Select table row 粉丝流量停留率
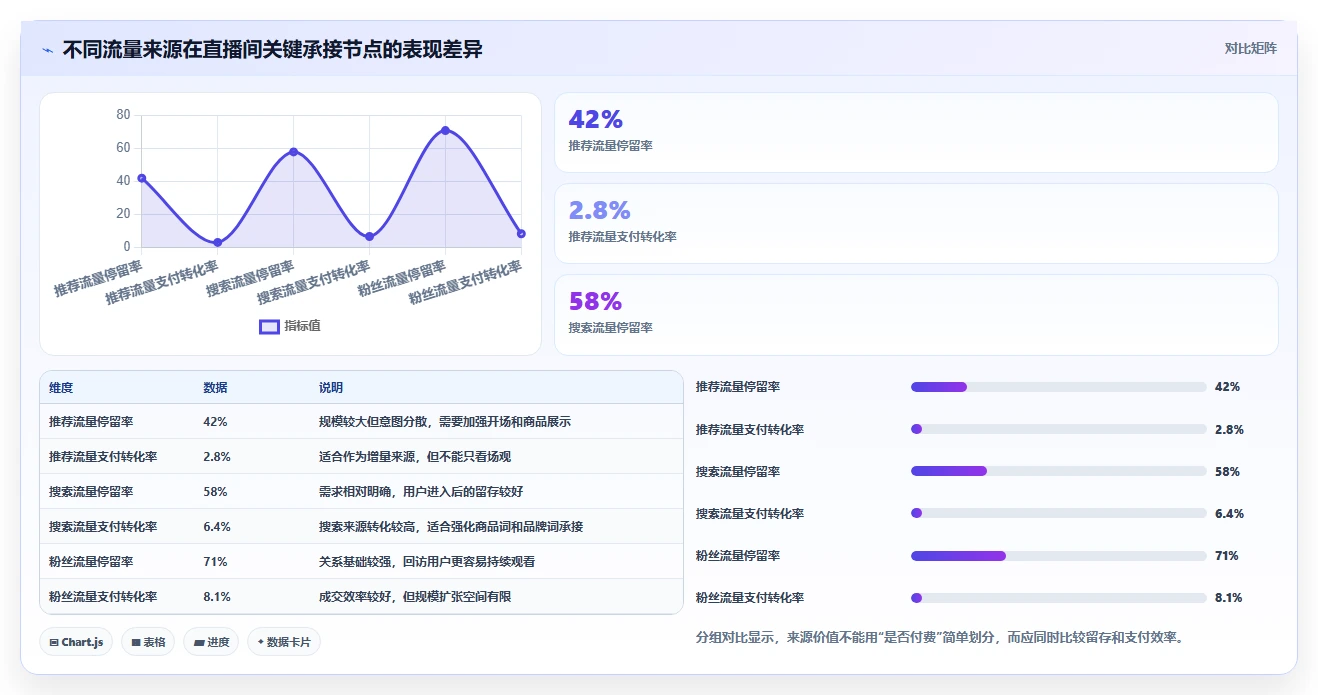Image resolution: width=1318 pixels, height=695 pixels. [x=361, y=562]
